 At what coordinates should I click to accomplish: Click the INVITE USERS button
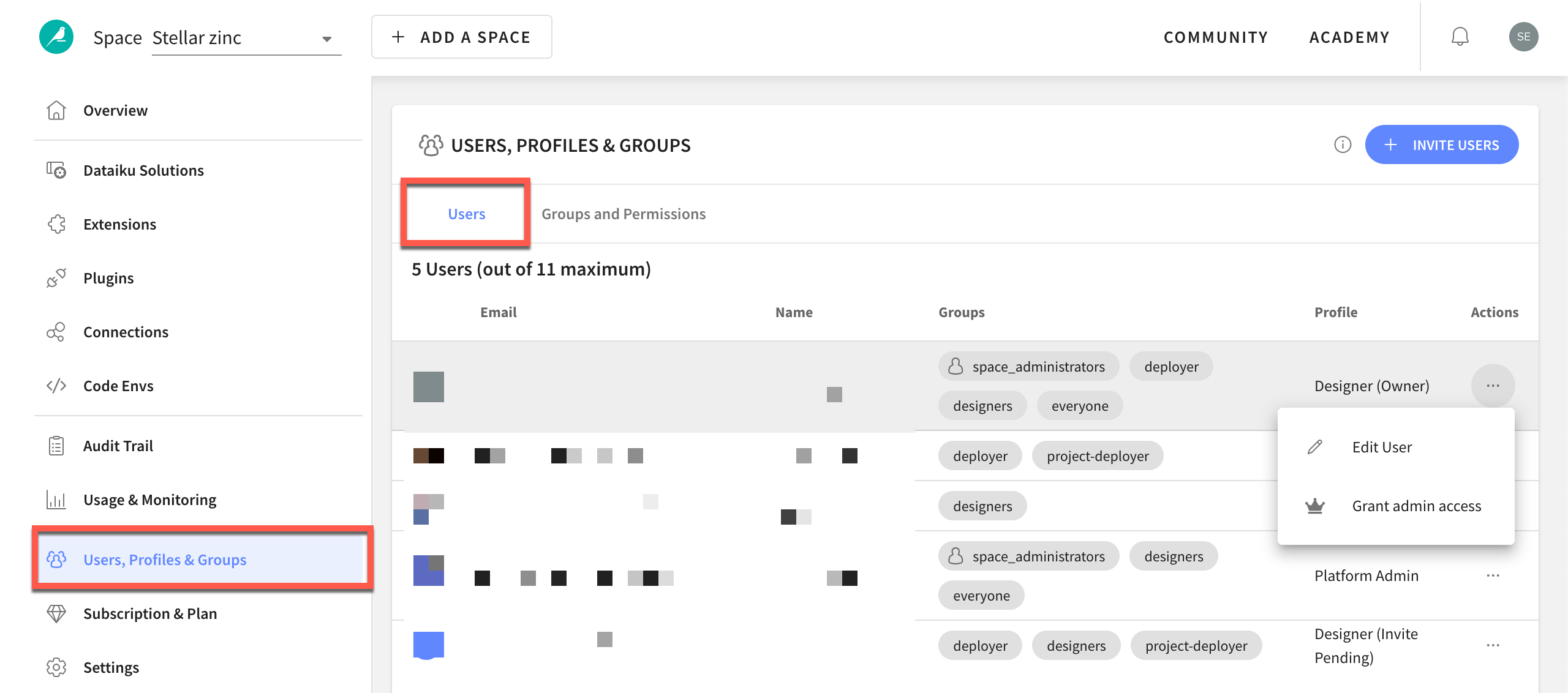point(1442,144)
